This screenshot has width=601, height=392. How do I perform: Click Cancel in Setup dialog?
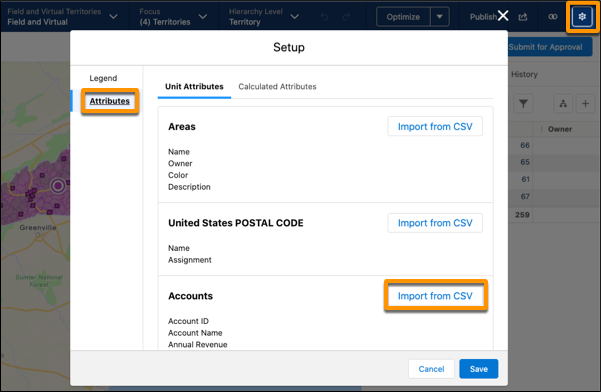point(431,369)
